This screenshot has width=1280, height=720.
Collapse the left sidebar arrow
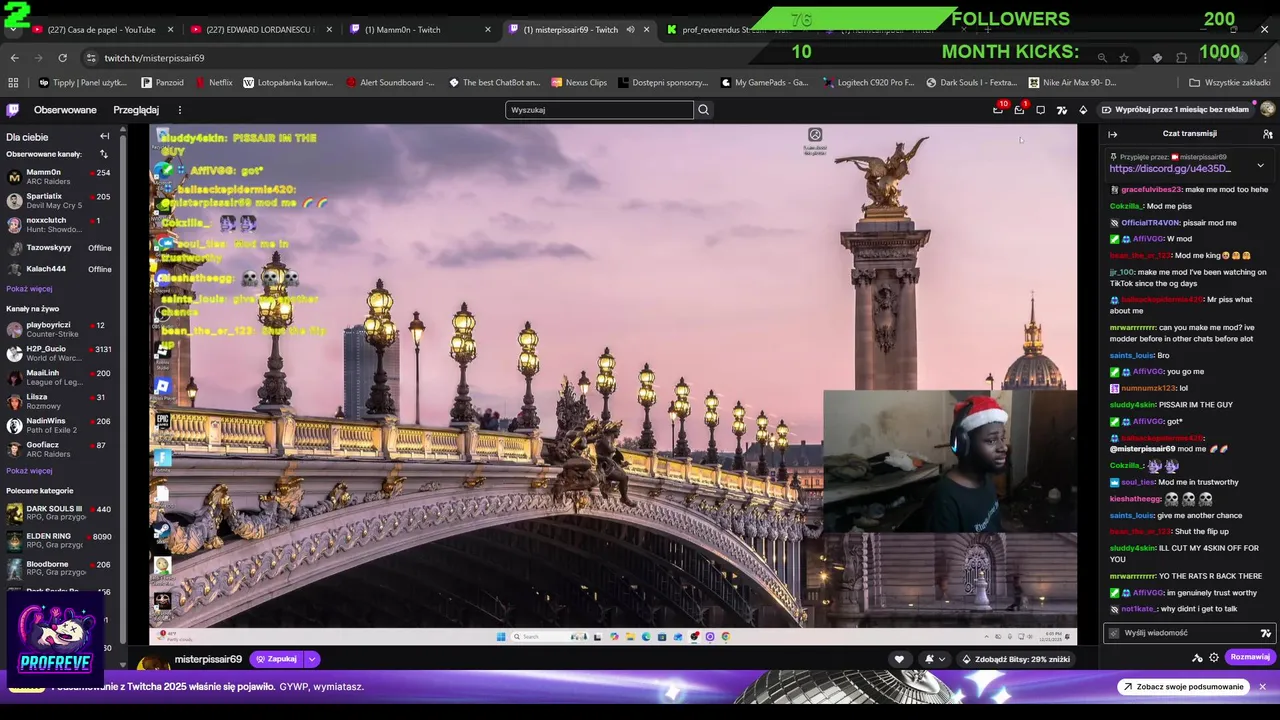pyautogui.click(x=104, y=136)
